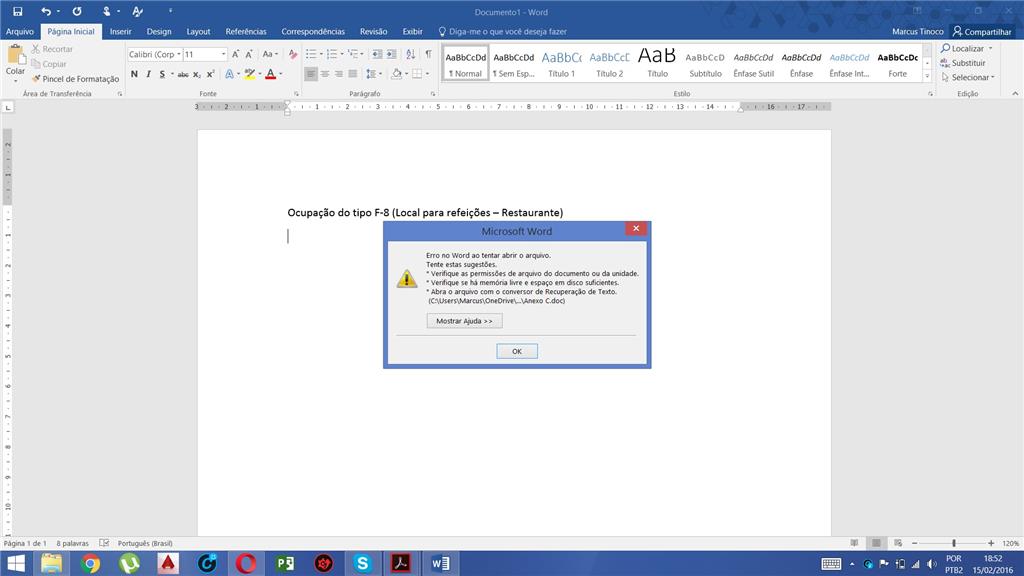Apply strikethrough abc formatting
Viewport: 1024px width, 576px height.
(183, 74)
